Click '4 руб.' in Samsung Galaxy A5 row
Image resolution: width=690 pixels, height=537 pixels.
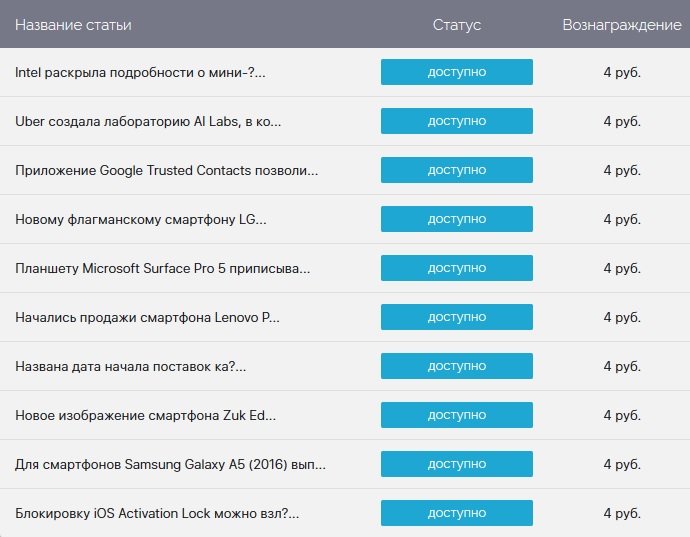click(x=622, y=464)
